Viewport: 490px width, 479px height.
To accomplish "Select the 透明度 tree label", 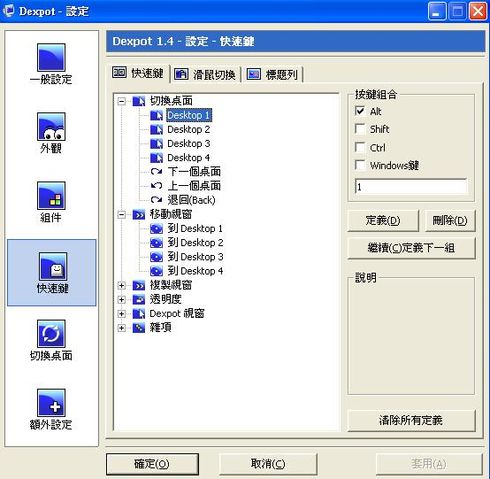I will click(165, 299).
